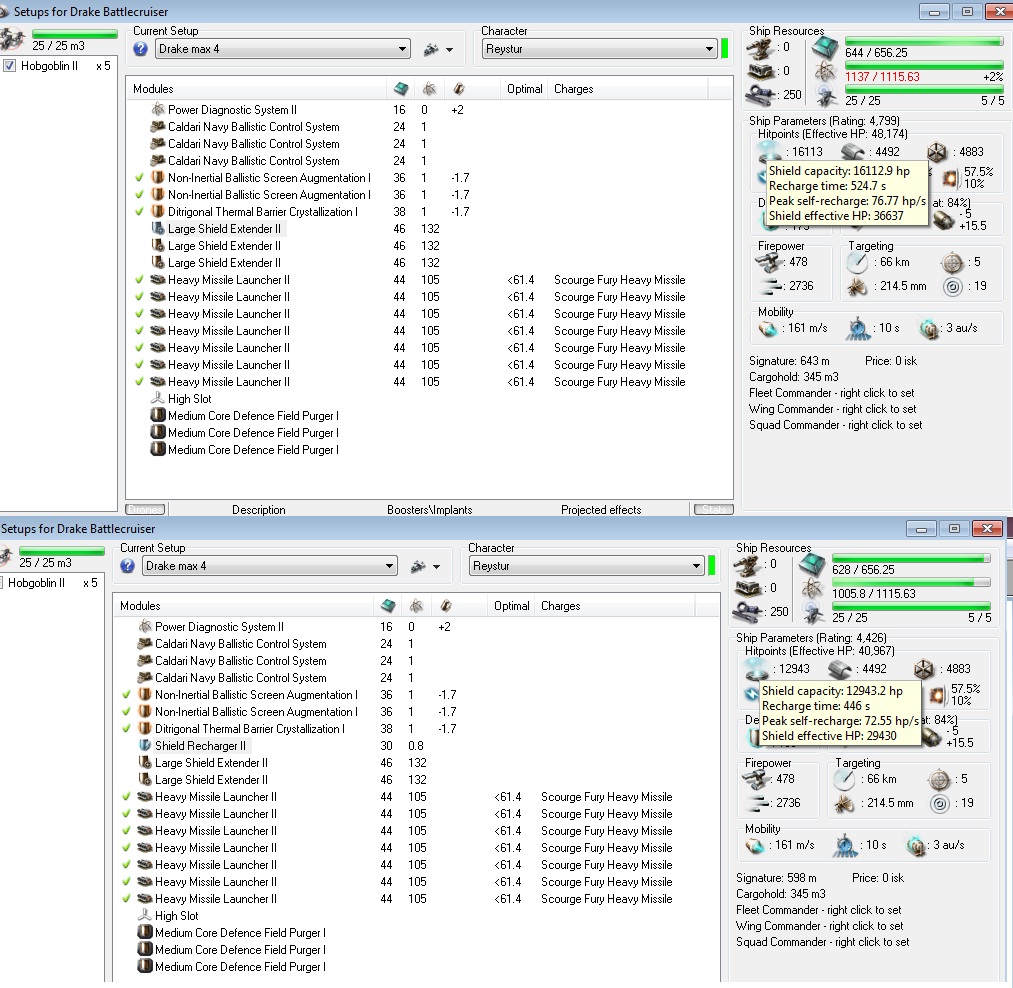
Task: Toggle the first Heavy Missile Launcher II checkmark in top window
Action: [x=139, y=280]
